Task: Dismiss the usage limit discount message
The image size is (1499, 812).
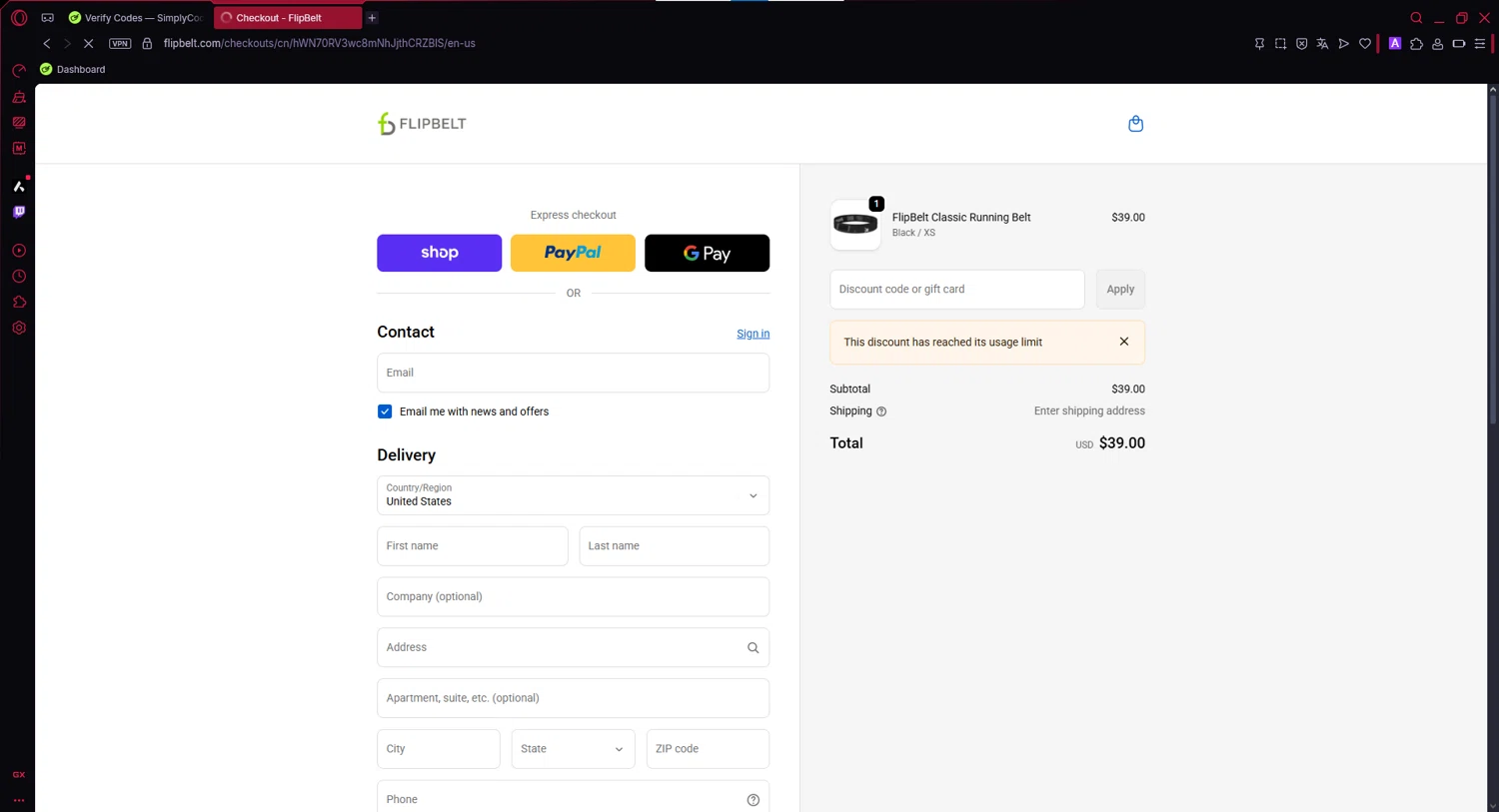Action: (1124, 342)
